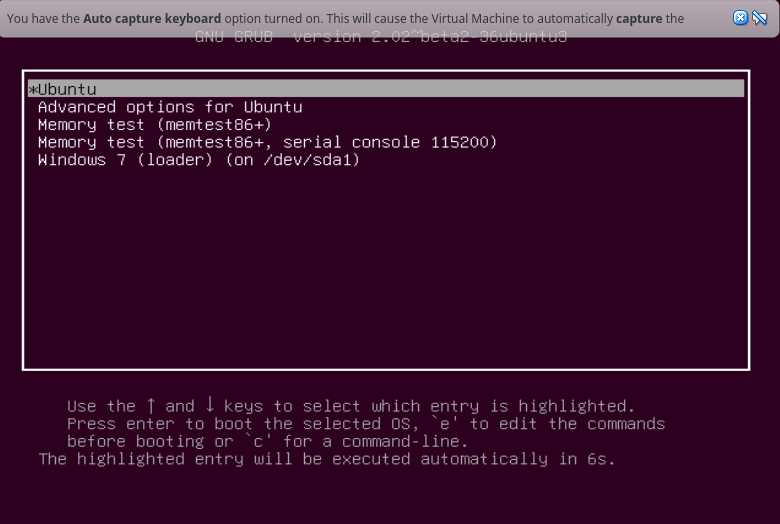The image size is (780, 524).
Task: Click the down arrow symbol in help text
Action: coord(210,404)
